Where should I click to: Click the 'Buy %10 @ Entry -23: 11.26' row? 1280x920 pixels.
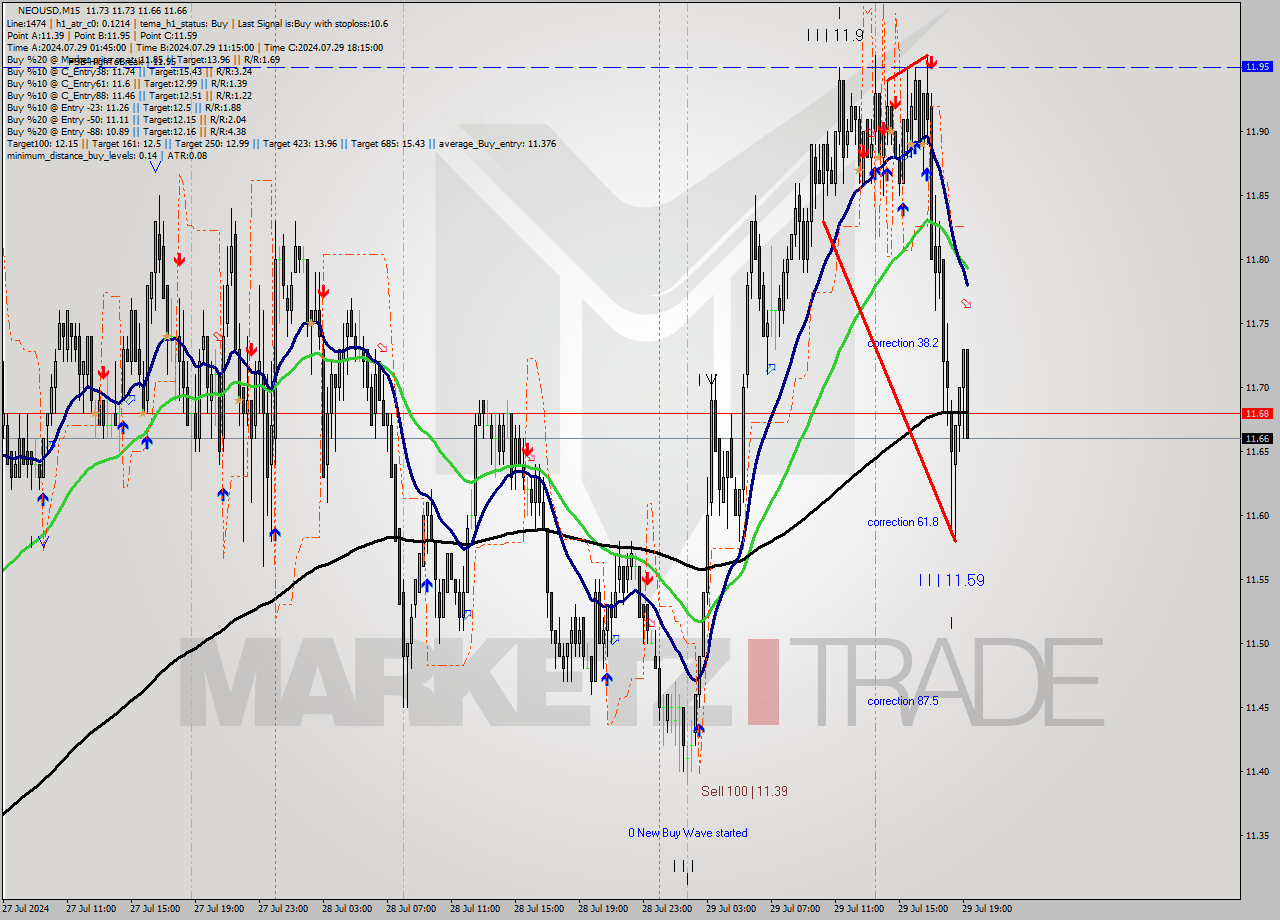tap(123, 107)
